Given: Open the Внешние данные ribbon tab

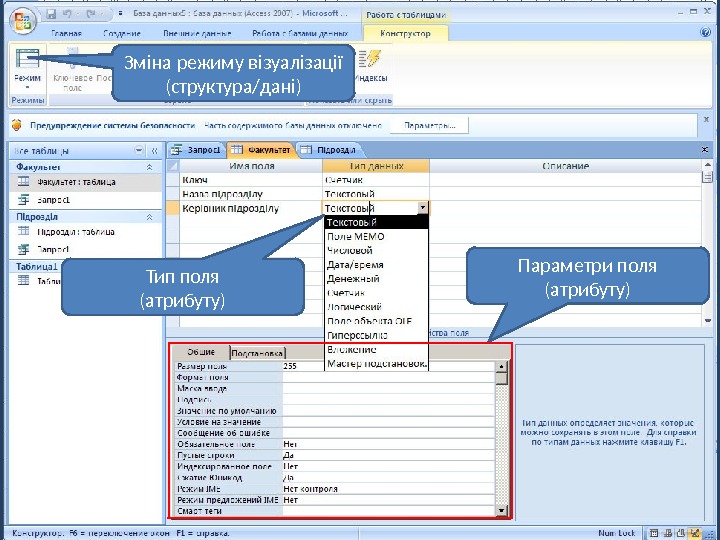Looking at the screenshot, I should tap(197, 34).
